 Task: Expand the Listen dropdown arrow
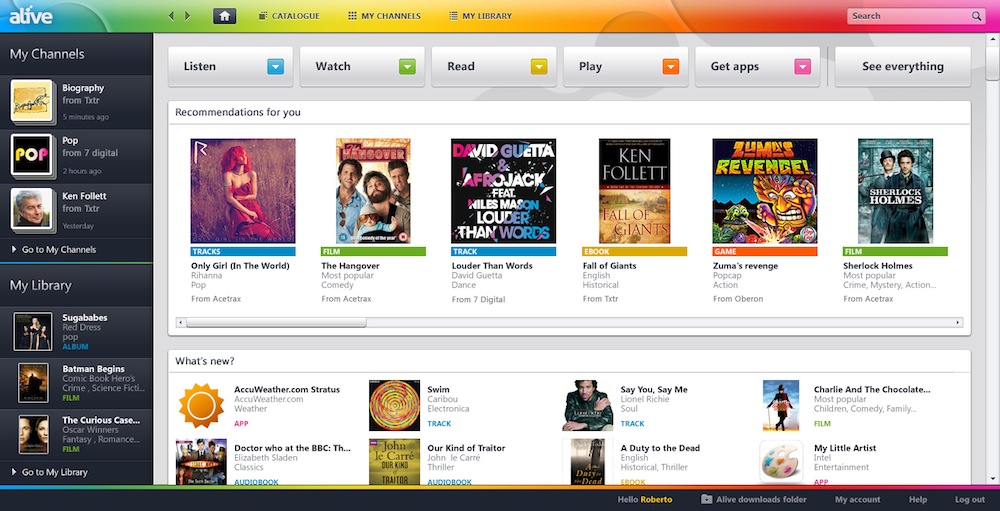click(276, 67)
